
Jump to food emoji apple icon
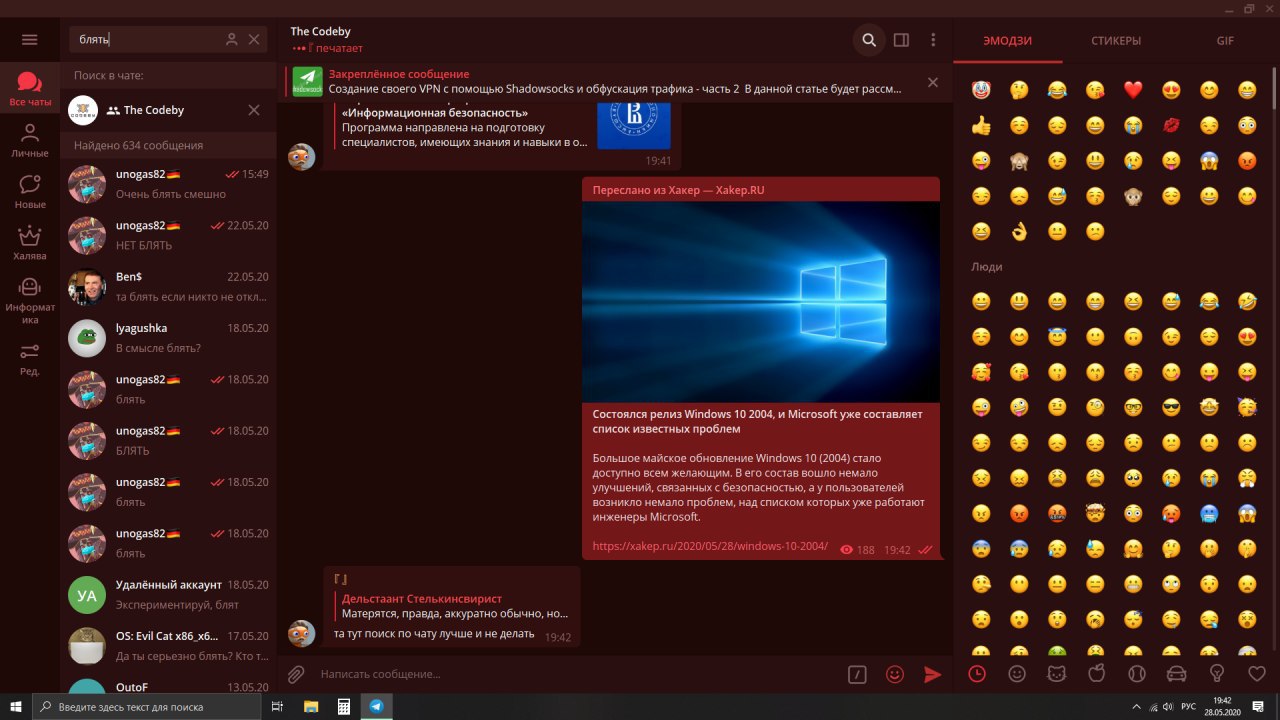[x=1096, y=674]
